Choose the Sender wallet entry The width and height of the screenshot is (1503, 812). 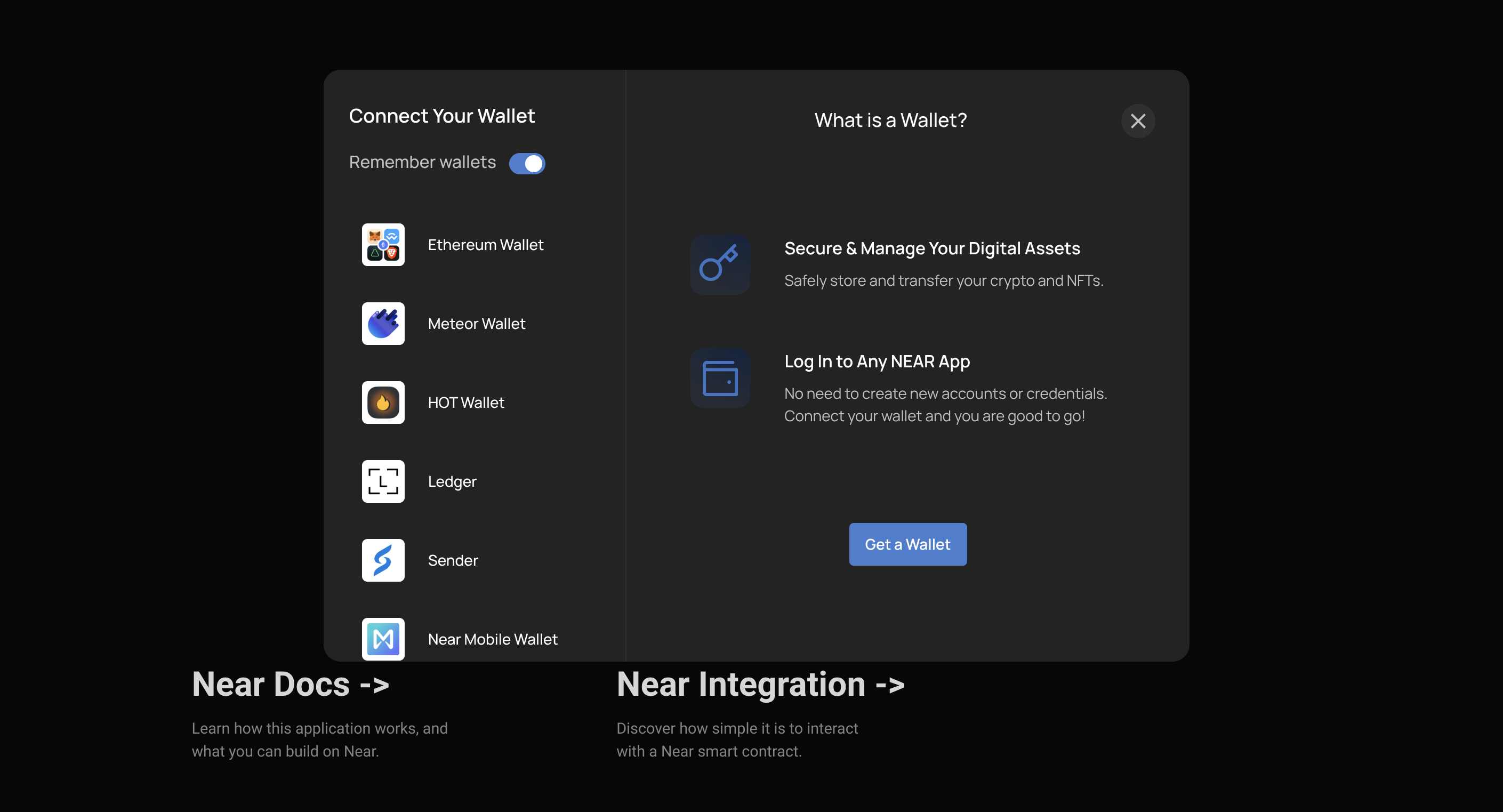[x=453, y=560]
